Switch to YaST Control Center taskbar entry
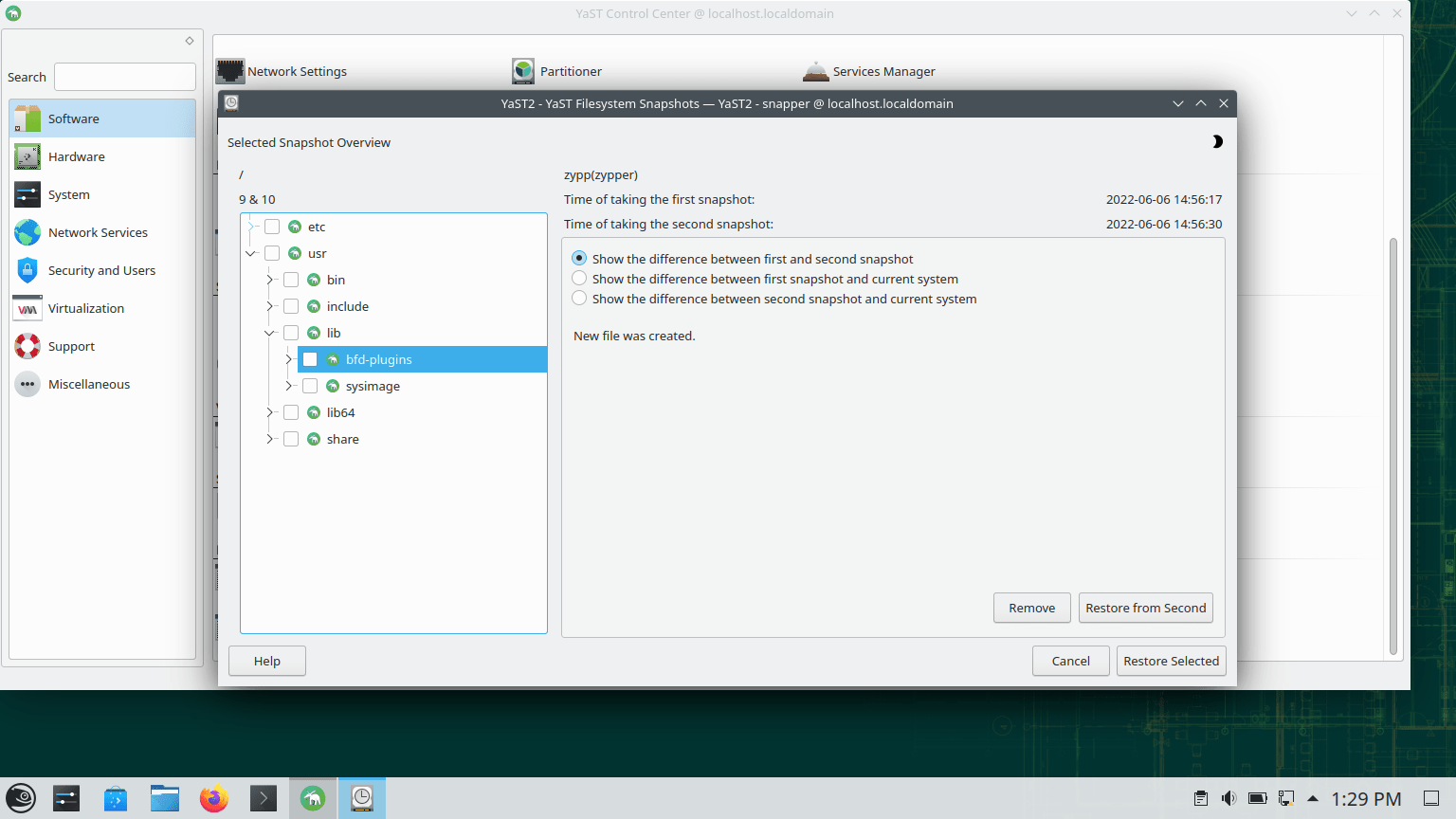 [x=313, y=798]
